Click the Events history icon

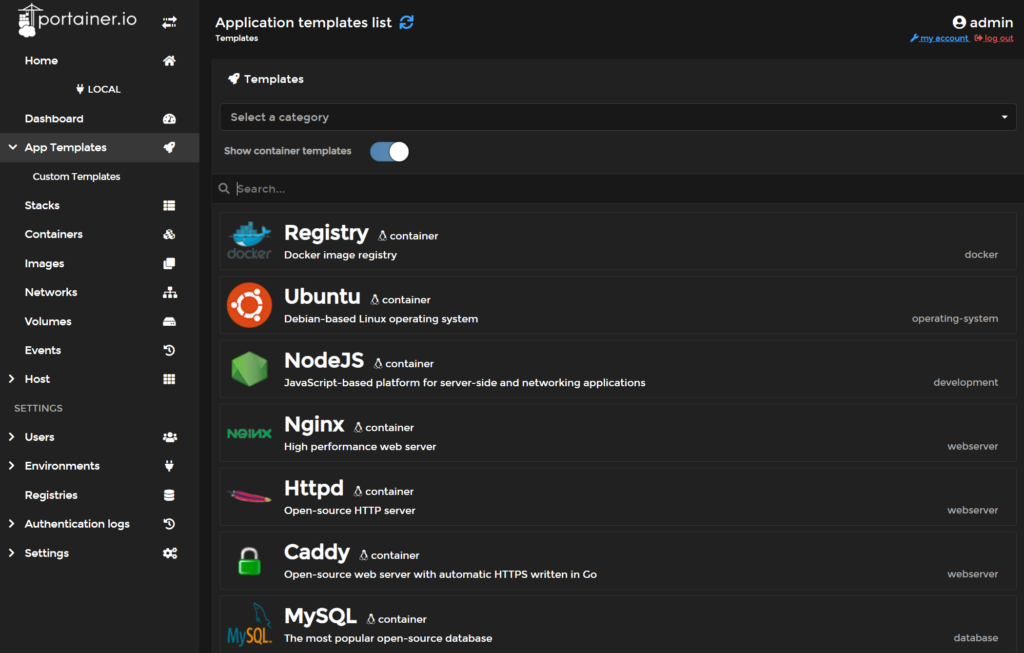[169, 350]
